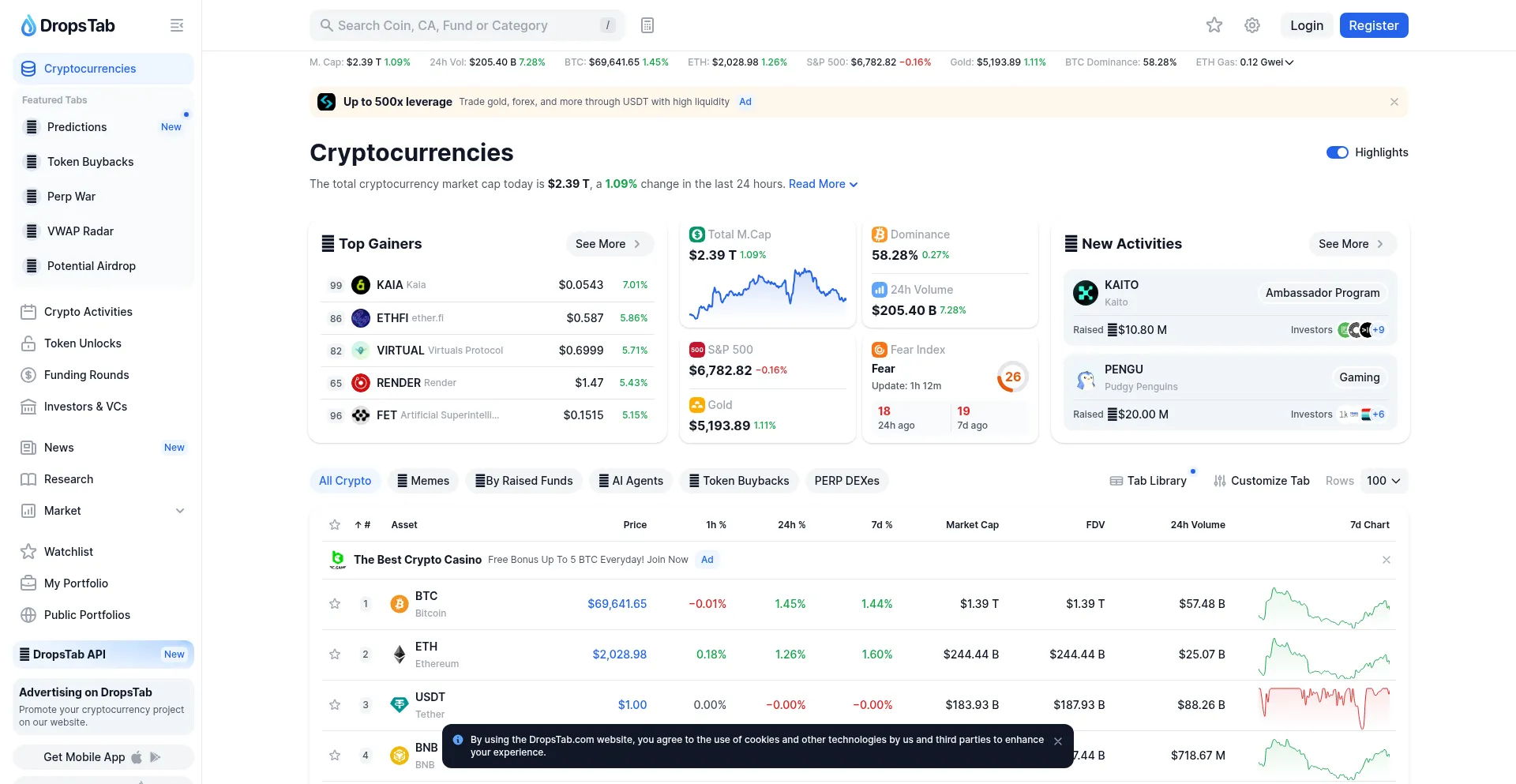
Task: Select the By Raised Funds tab
Action: 524,481
